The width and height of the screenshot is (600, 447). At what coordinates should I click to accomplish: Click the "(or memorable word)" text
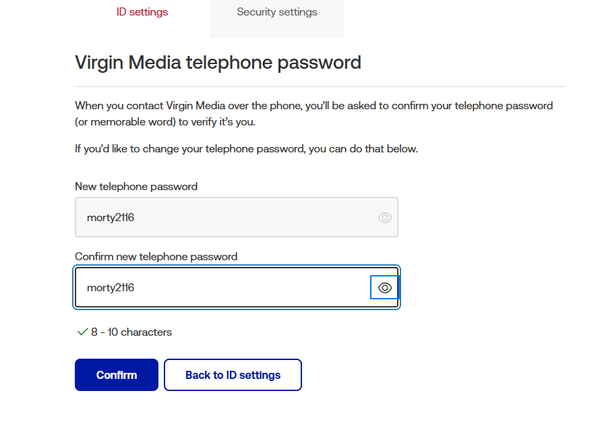point(130,122)
